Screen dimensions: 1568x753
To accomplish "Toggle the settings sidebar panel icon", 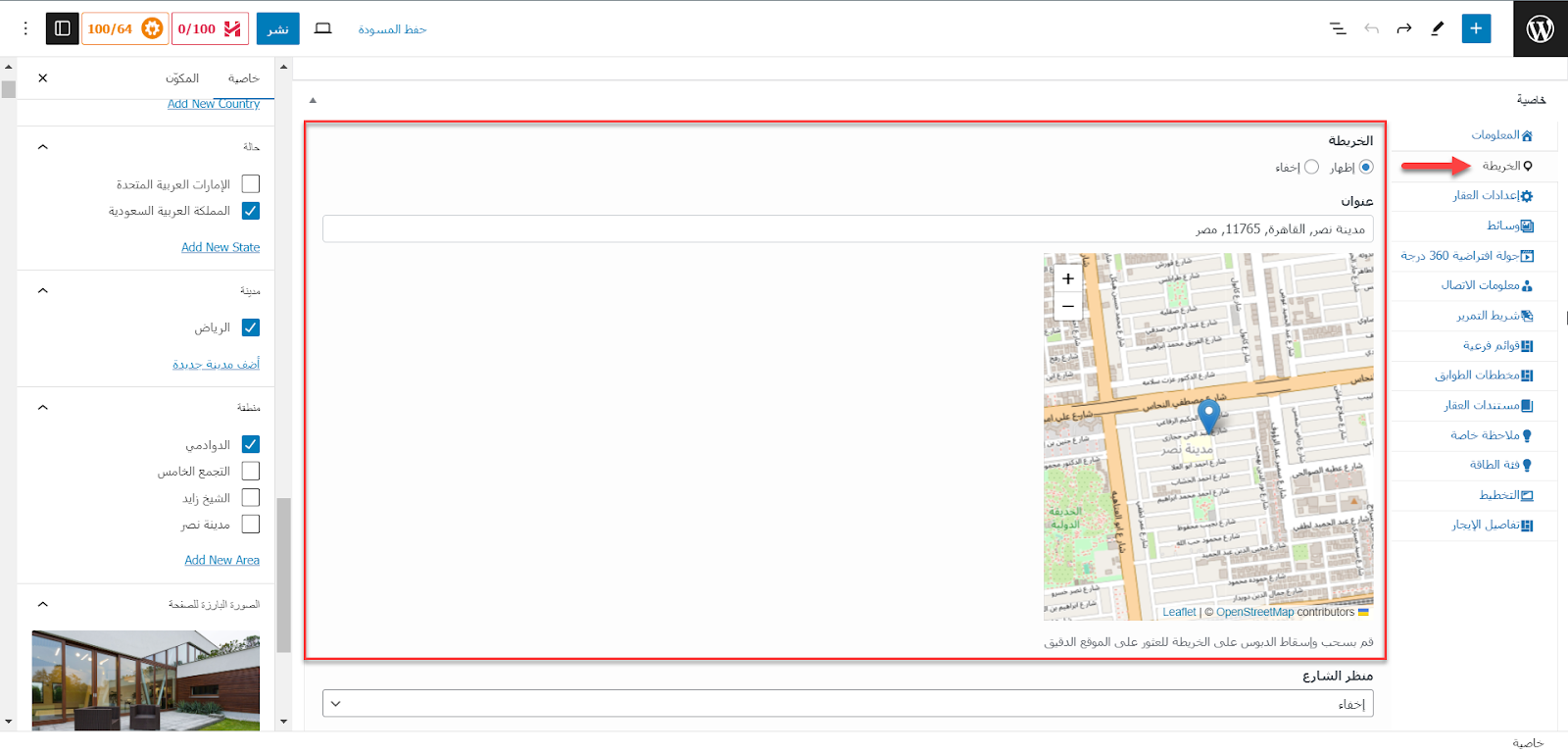I will (63, 28).
